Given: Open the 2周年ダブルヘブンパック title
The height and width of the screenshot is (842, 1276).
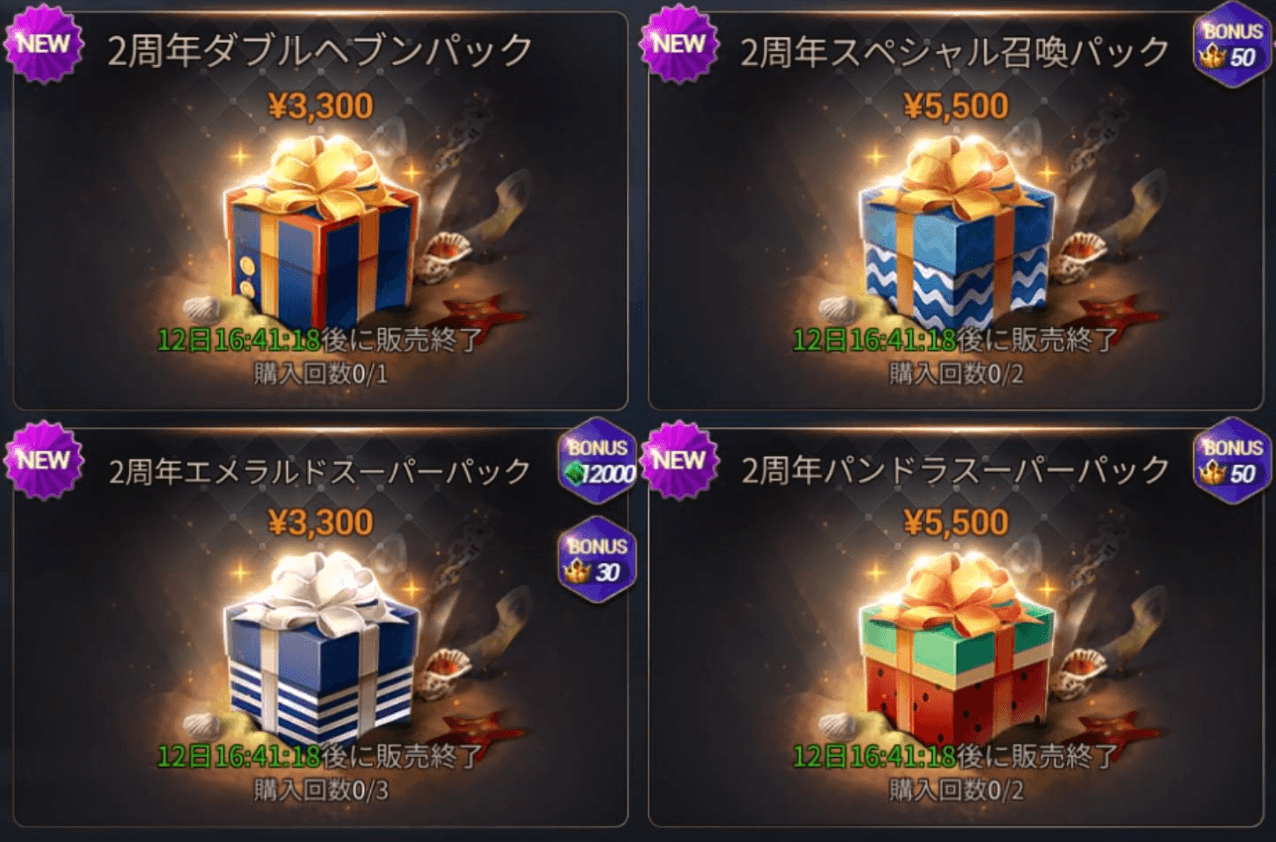Looking at the screenshot, I should click(x=320, y=51).
